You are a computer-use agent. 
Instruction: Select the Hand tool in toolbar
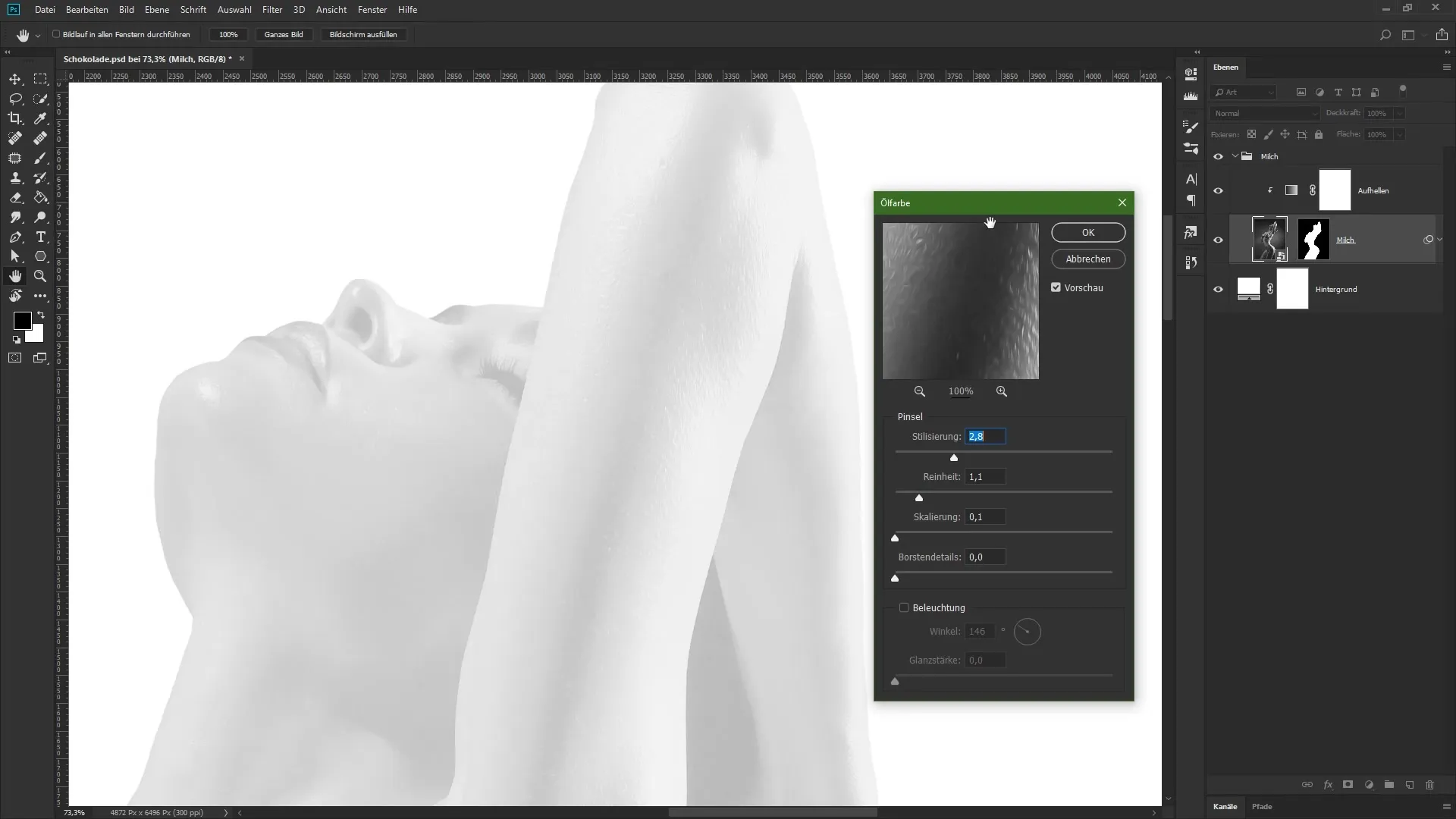click(x=15, y=276)
